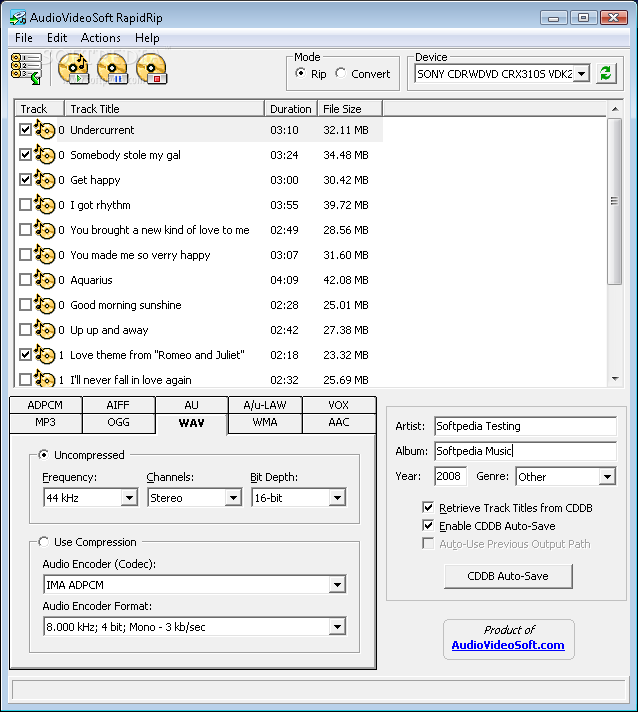Check the I got rhythm track checkbox
638x712 pixels.
[25, 205]
